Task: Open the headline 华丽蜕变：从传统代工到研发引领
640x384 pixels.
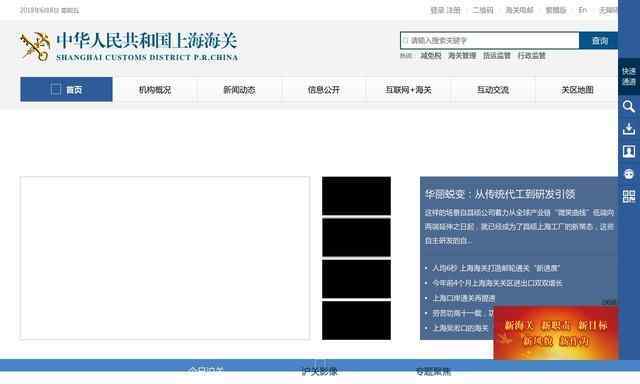Action: point(500,194)
